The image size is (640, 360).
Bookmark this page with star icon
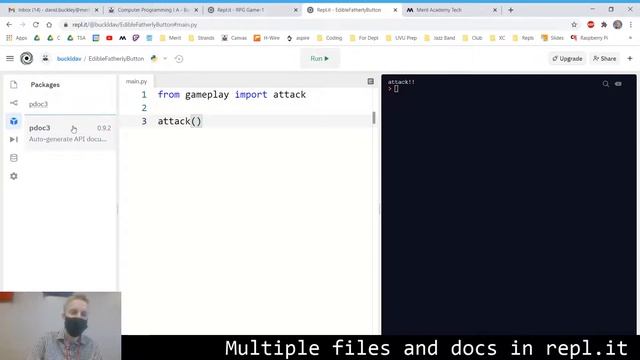[574, 25]
